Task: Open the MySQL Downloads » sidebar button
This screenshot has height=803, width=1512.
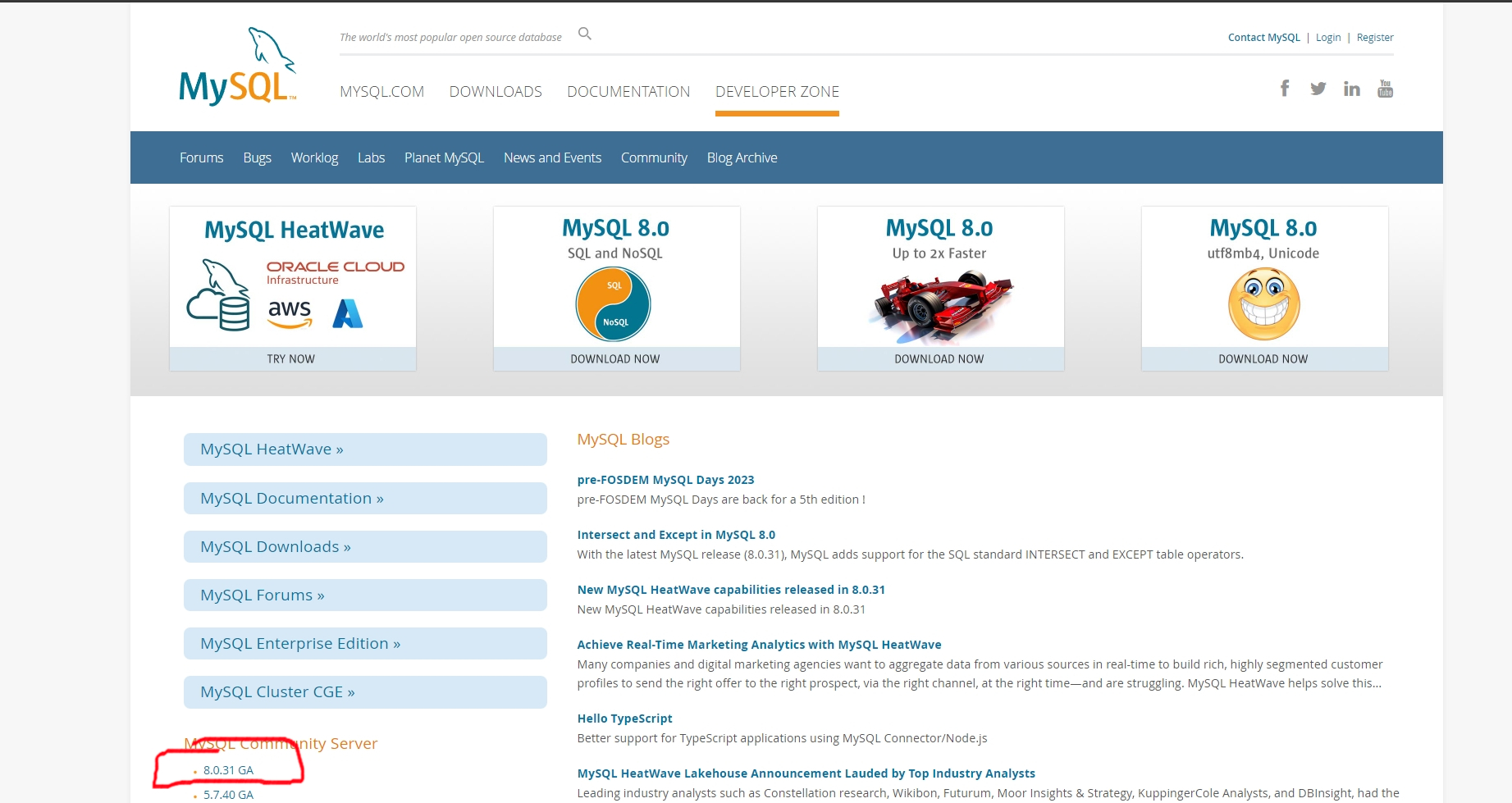Action: [365, 546]
